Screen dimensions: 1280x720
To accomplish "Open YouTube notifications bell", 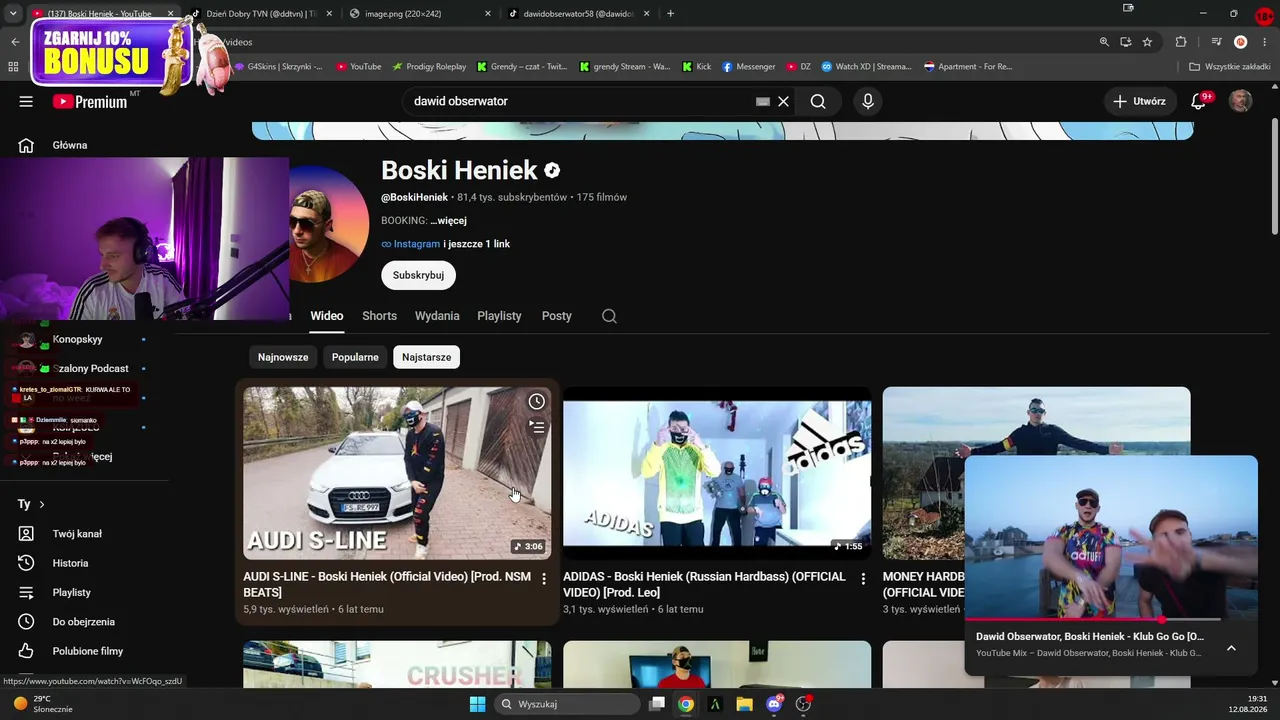I will tap(1199, 101).
